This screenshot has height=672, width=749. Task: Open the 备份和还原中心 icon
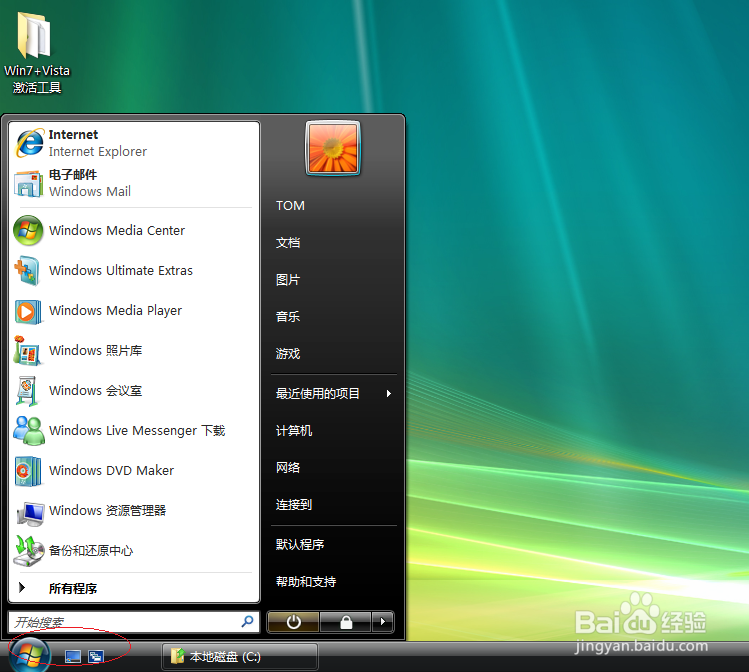(28, 551)
